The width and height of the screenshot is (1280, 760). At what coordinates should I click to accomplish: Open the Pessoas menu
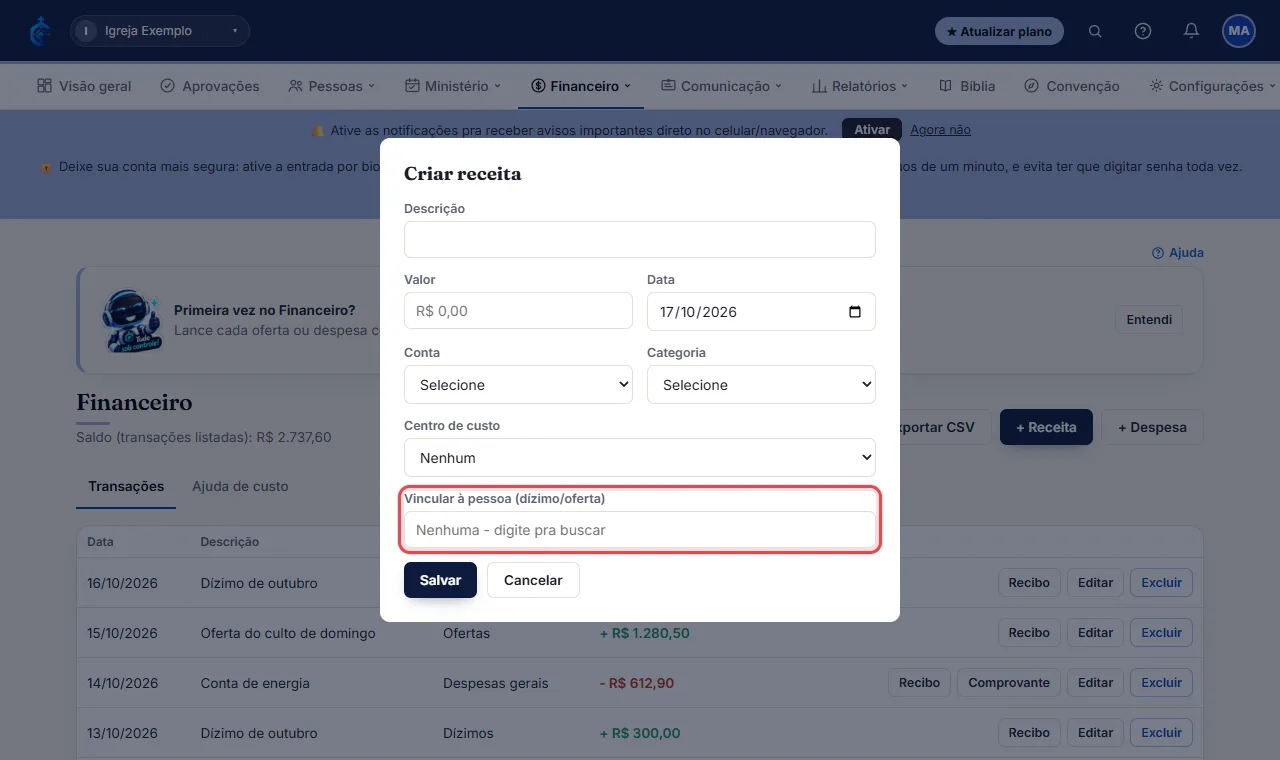[331, 86]
